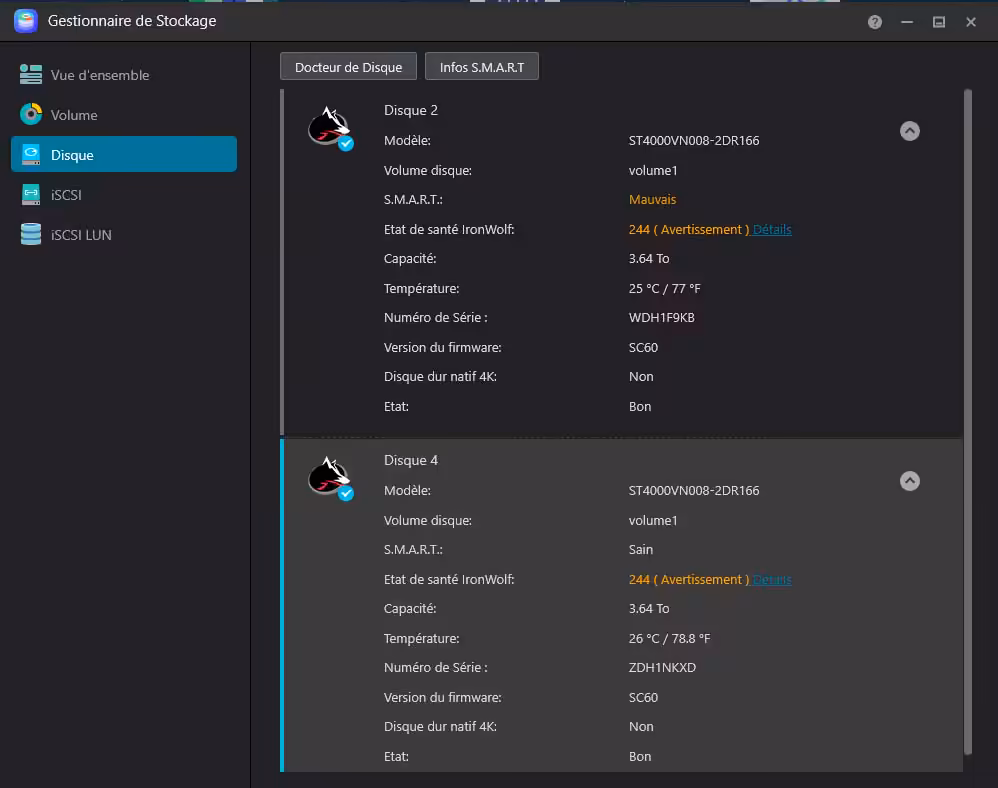
Task: Click serial number WDH1F9KB
Action: [x=661, y=317]
